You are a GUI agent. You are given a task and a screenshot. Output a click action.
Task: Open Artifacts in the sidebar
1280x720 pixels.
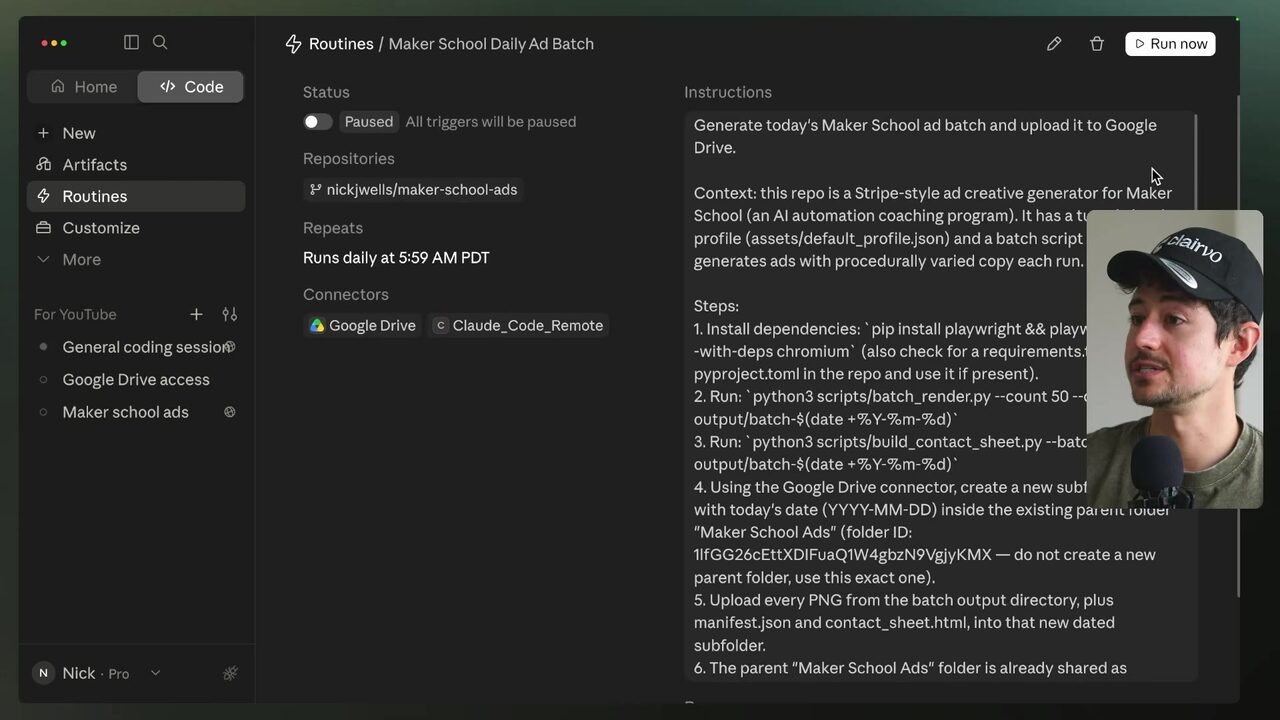pos(136,165)
